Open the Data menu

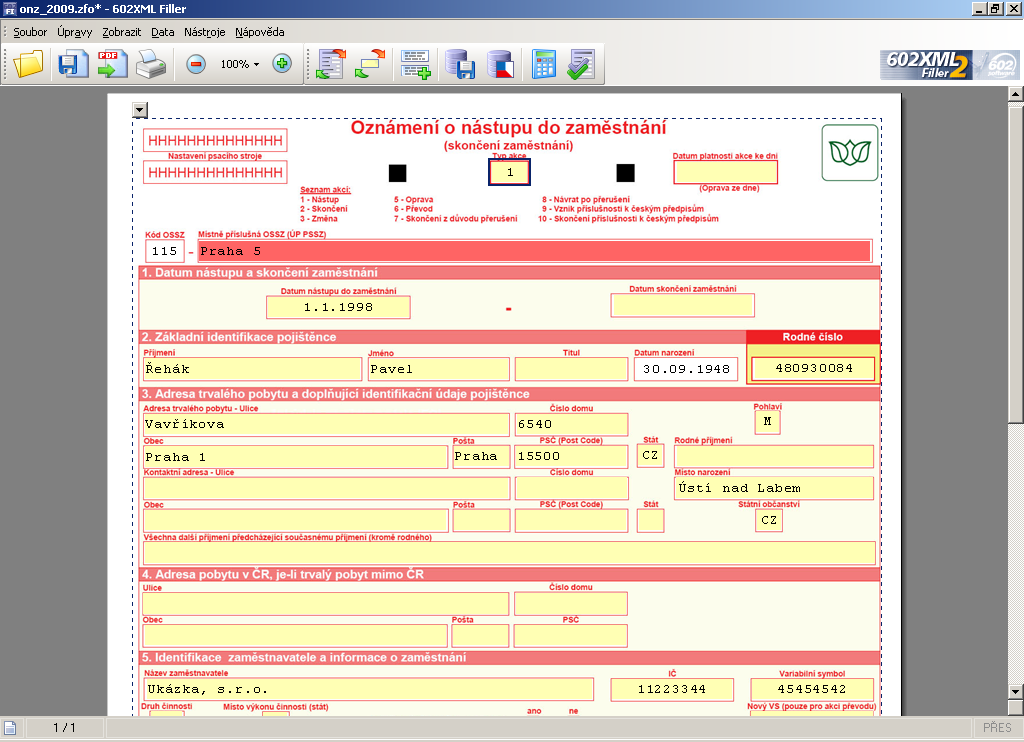point(163,32)
